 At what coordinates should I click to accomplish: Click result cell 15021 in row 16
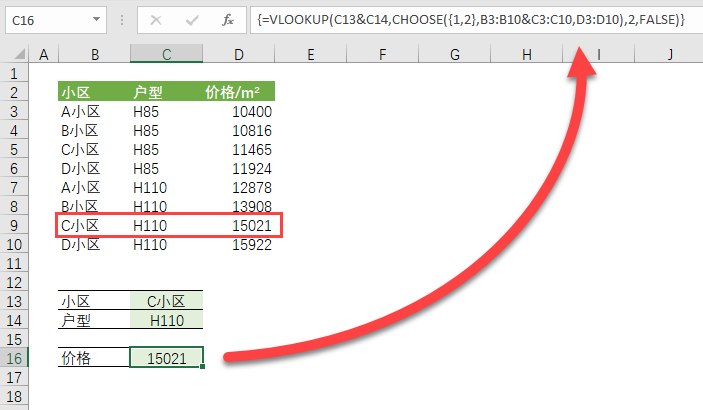coord(166,358)
